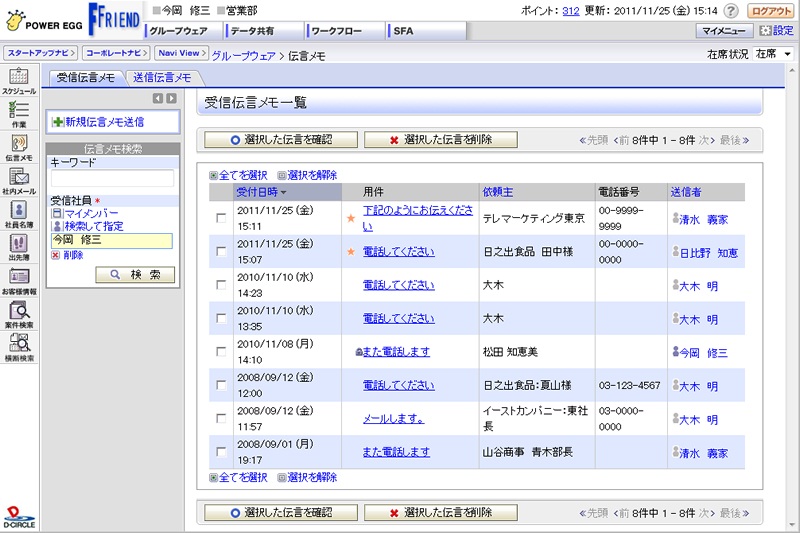The height and width of the screenshot is (533, 800).
Task: Click the page vertical scrollbar
Action: point(791,296)
